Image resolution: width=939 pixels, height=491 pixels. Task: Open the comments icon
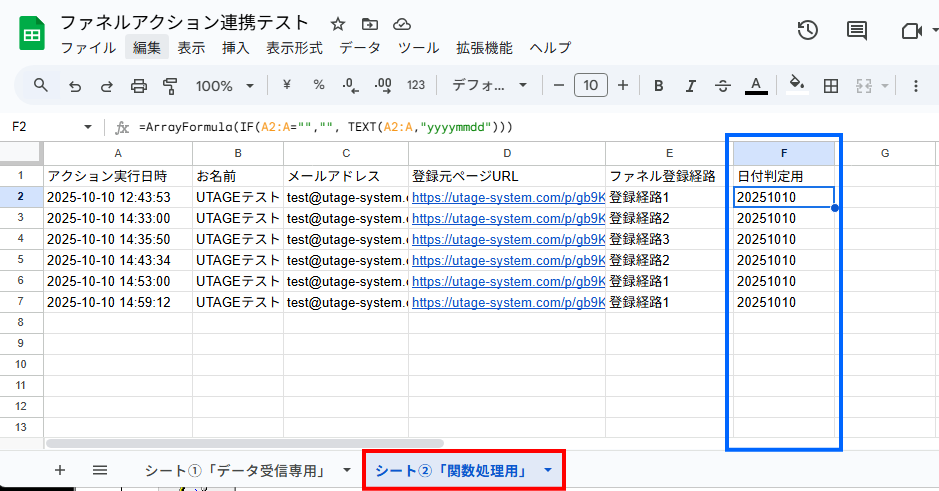[857, 31]
